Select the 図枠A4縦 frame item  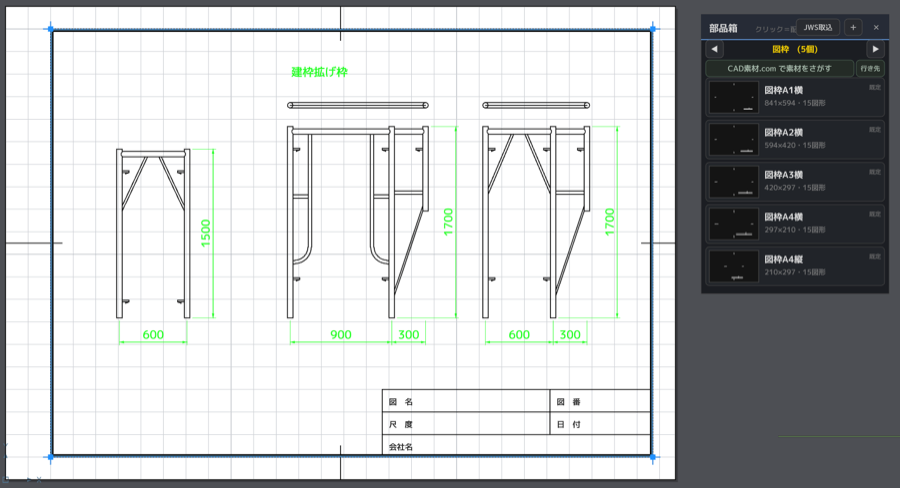click(x=795, y=266)
